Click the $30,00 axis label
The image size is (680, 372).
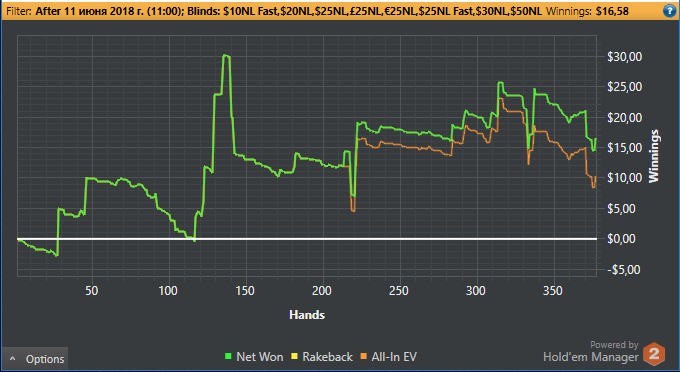624,57
